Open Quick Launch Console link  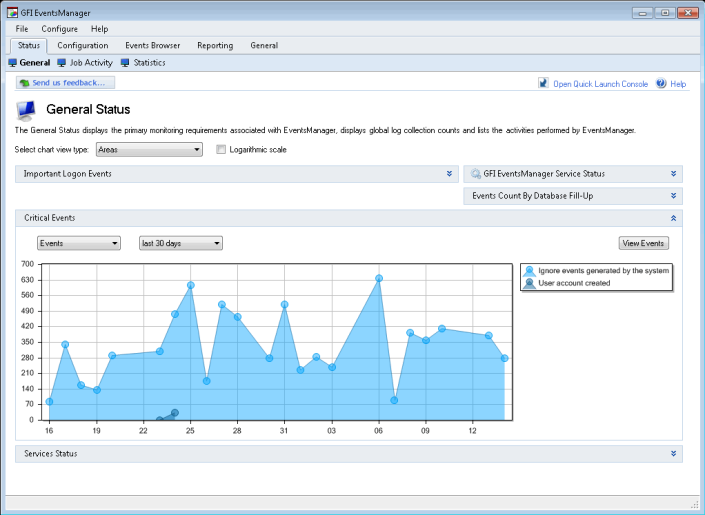pyautogui.click(x=600, y=84)
